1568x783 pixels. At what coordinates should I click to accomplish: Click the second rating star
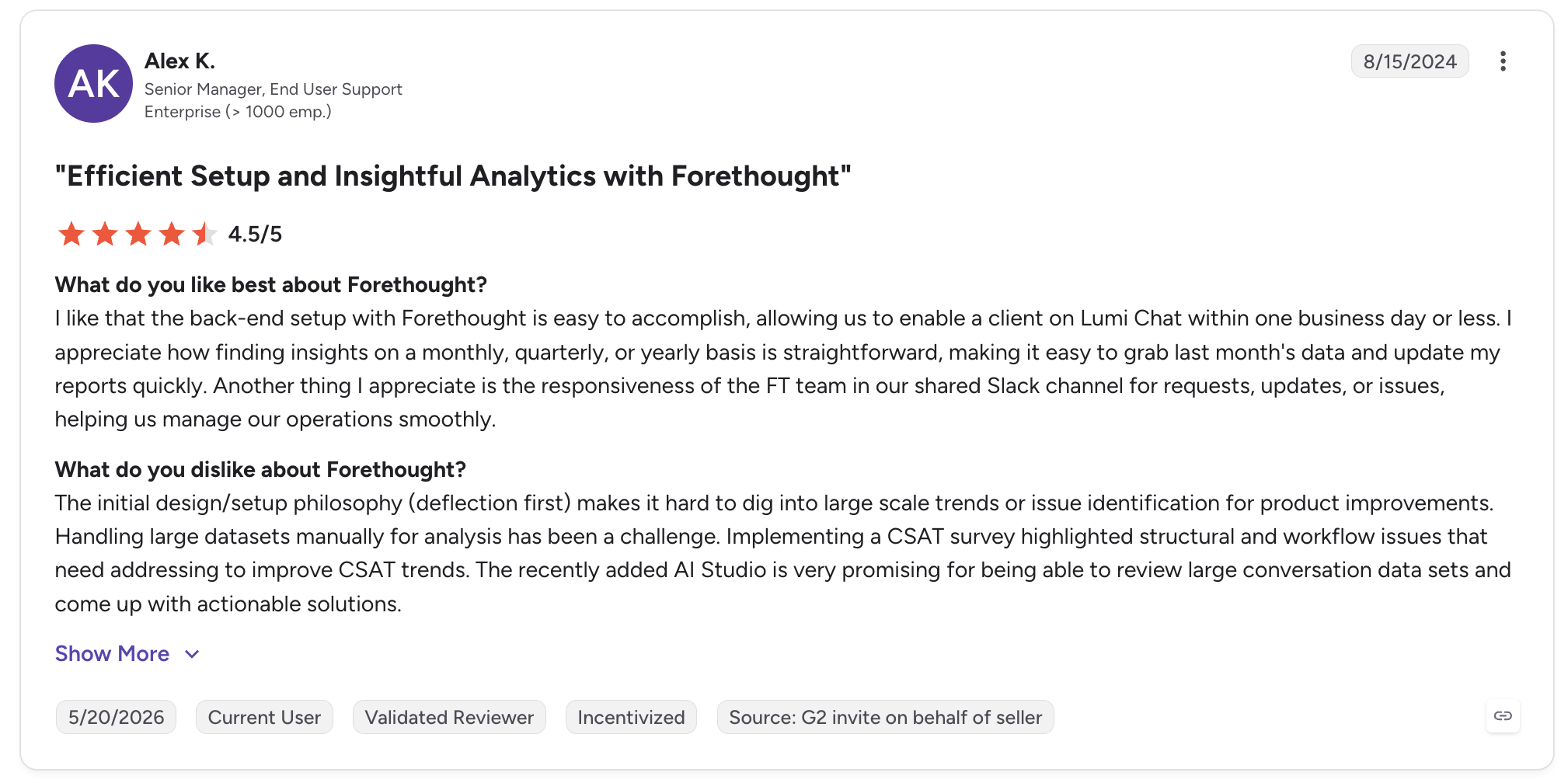tap(105, 234)
